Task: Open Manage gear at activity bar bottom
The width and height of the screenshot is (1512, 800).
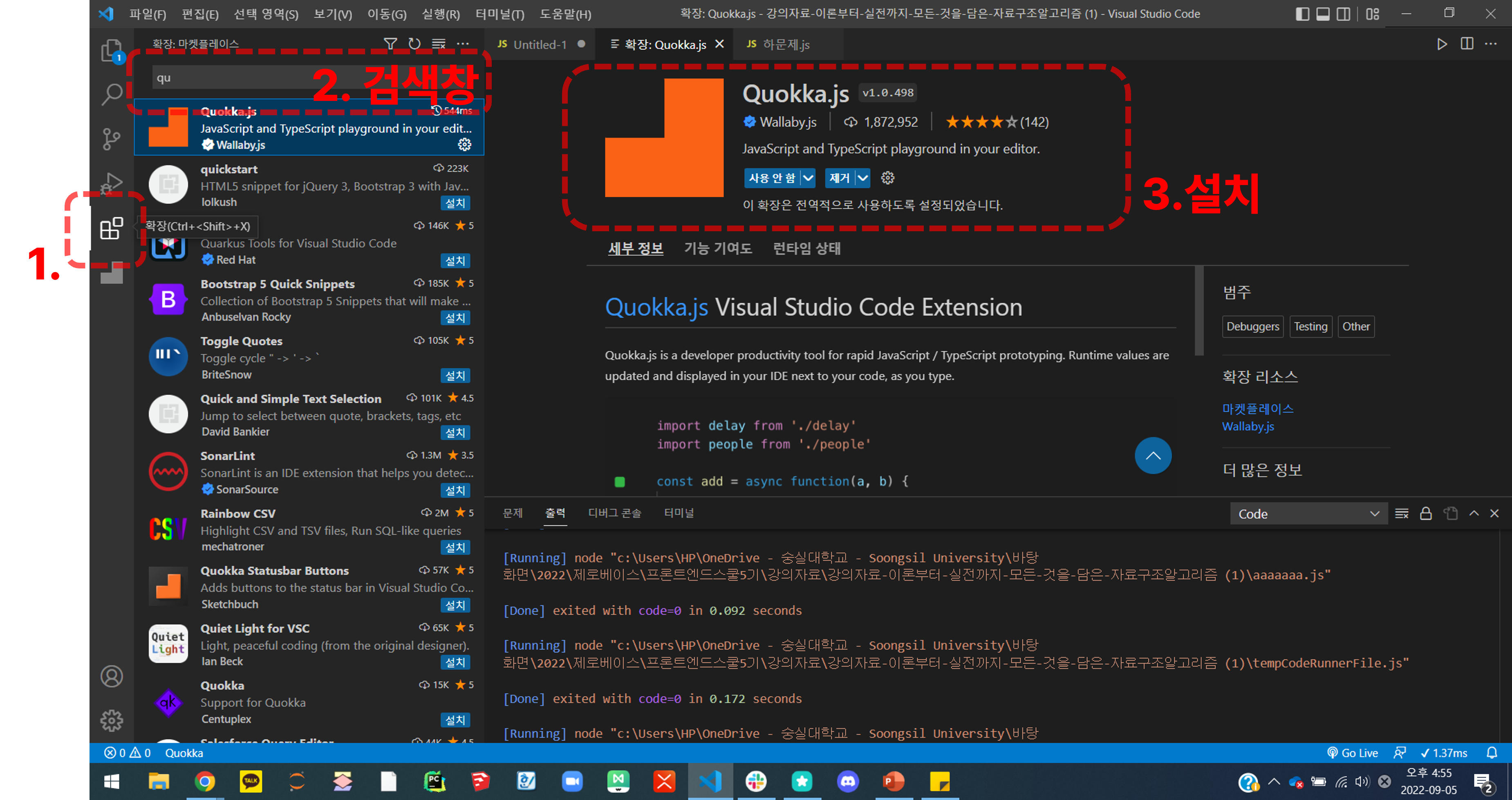Action: pos(111,720)
